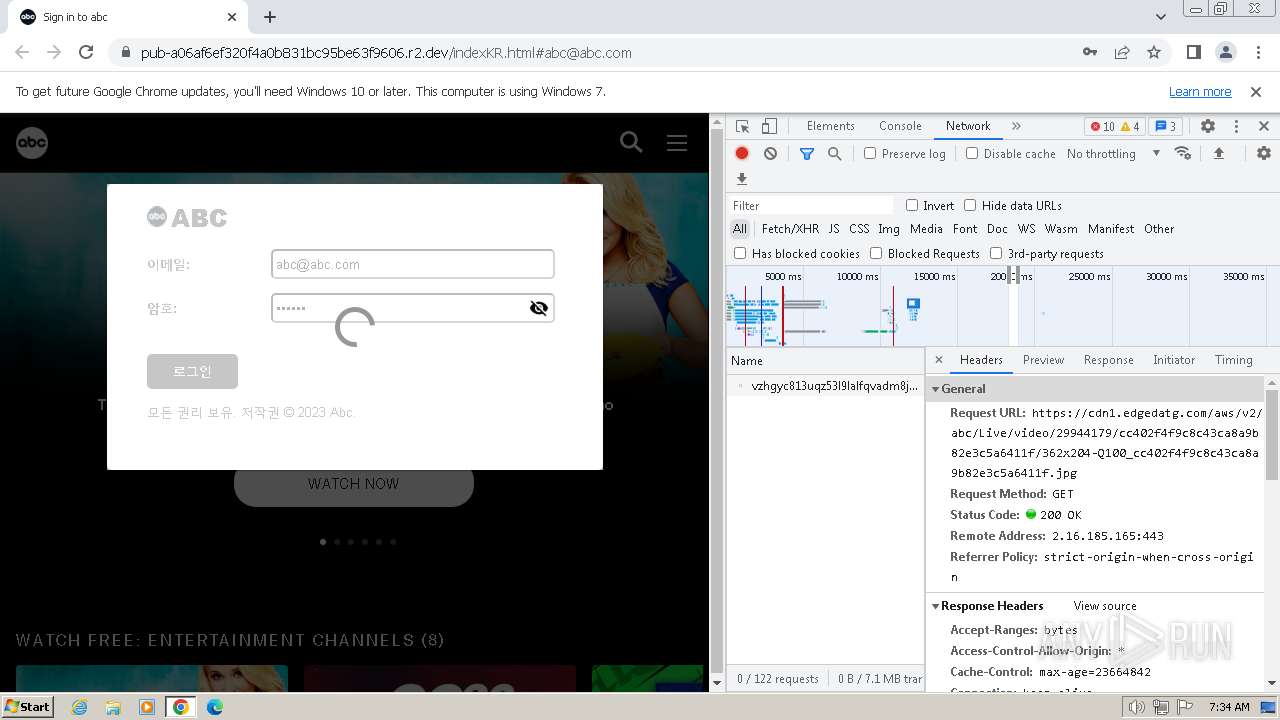Check Hide data URLs

point(970,205)
